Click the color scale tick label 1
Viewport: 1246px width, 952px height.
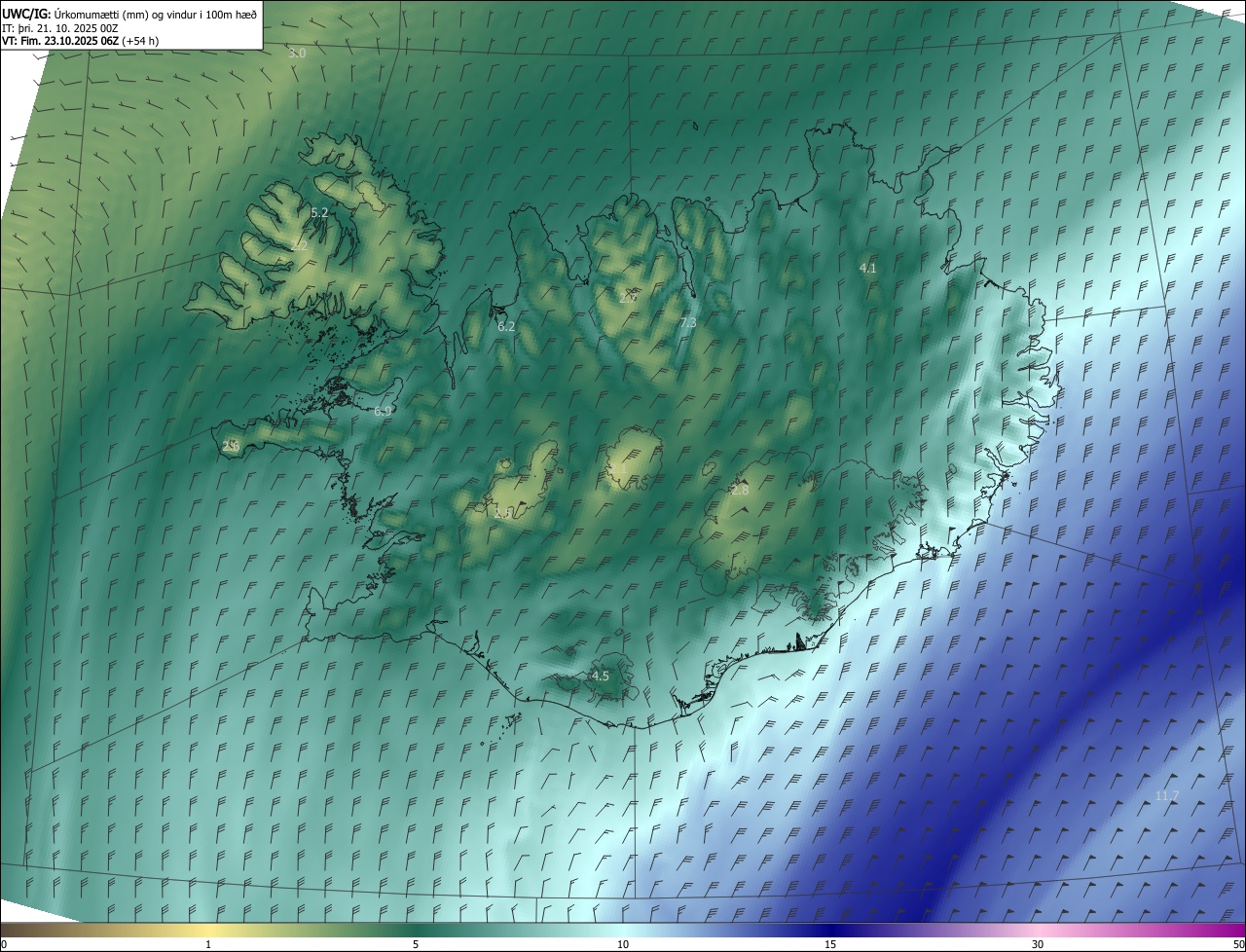(208, 945)
